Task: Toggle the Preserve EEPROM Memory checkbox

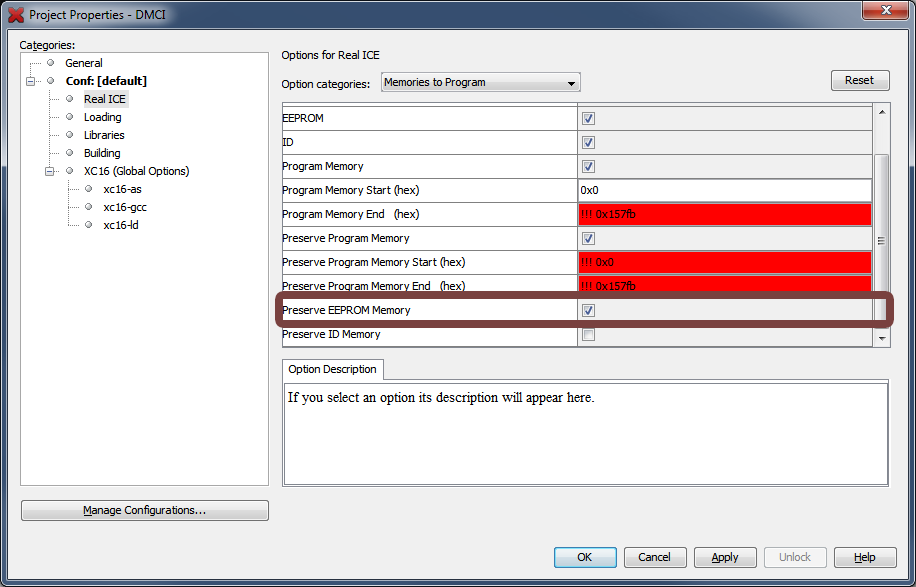Action: click(588, 311)
